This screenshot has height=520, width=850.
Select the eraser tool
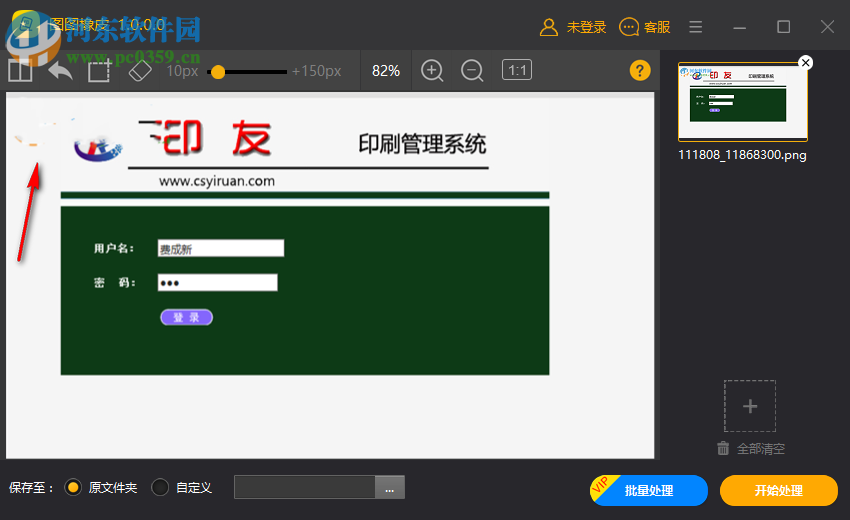click(140, 70)
